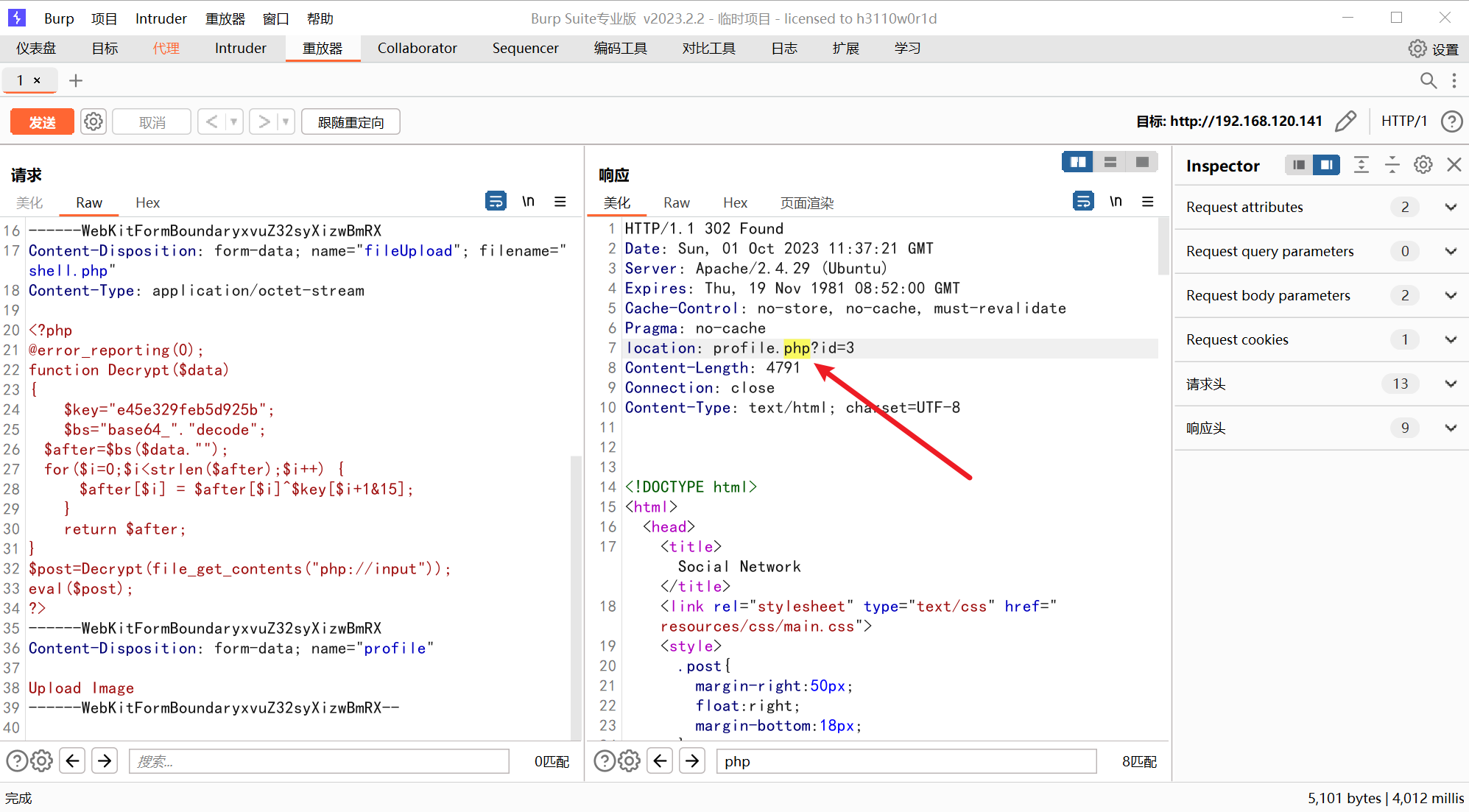Click the response search field containing php
This screenshot has height=812, width=1469.
click(906, 761)
